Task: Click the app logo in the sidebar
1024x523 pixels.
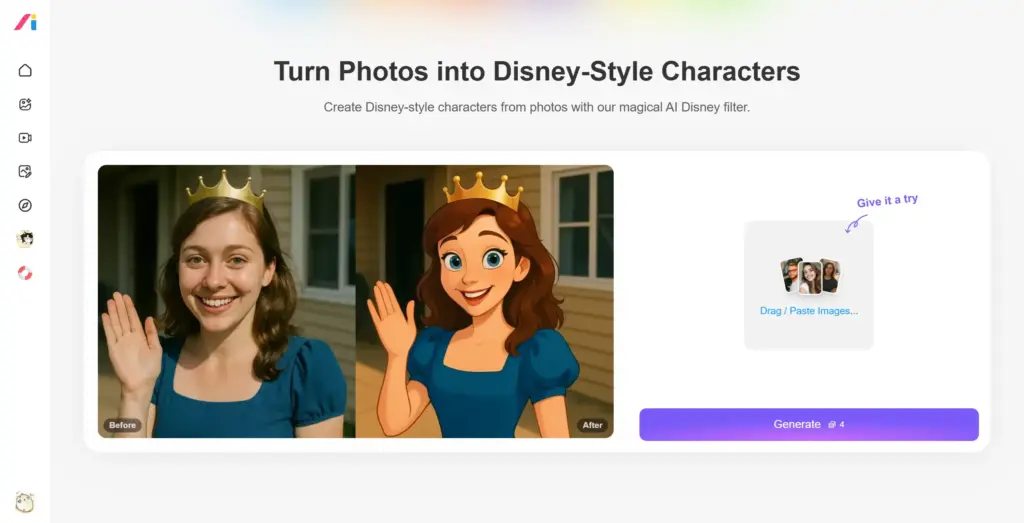Action: point(25,22)
